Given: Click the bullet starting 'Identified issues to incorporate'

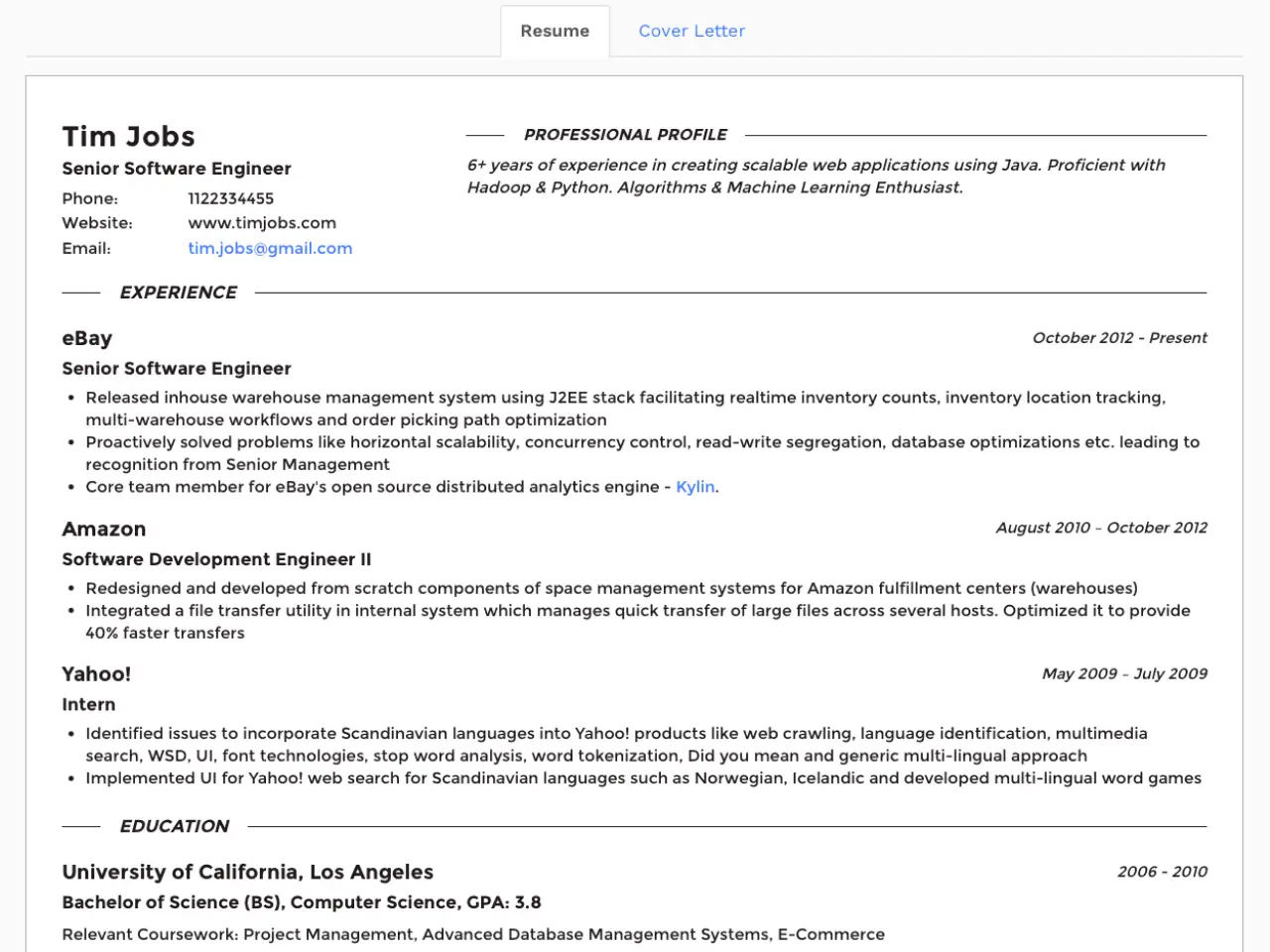Looking at the screenshot, I should tap(616, 745).
